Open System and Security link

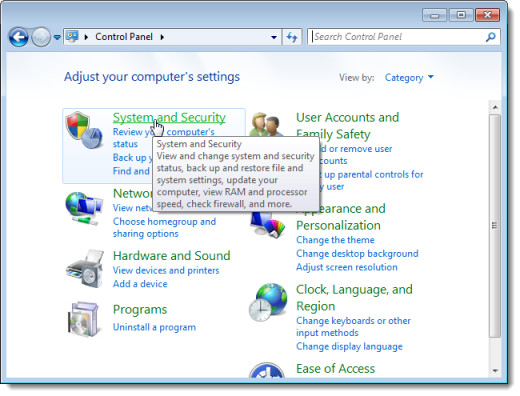(x=169, y=118)
